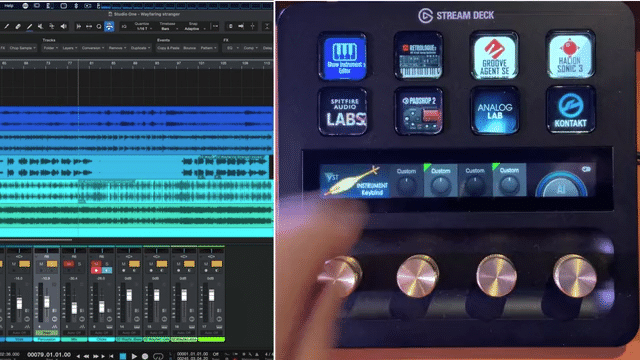Click the fast forward transport button
The height and width of the screenshot is (360, 640).
[x=96, y=356]
